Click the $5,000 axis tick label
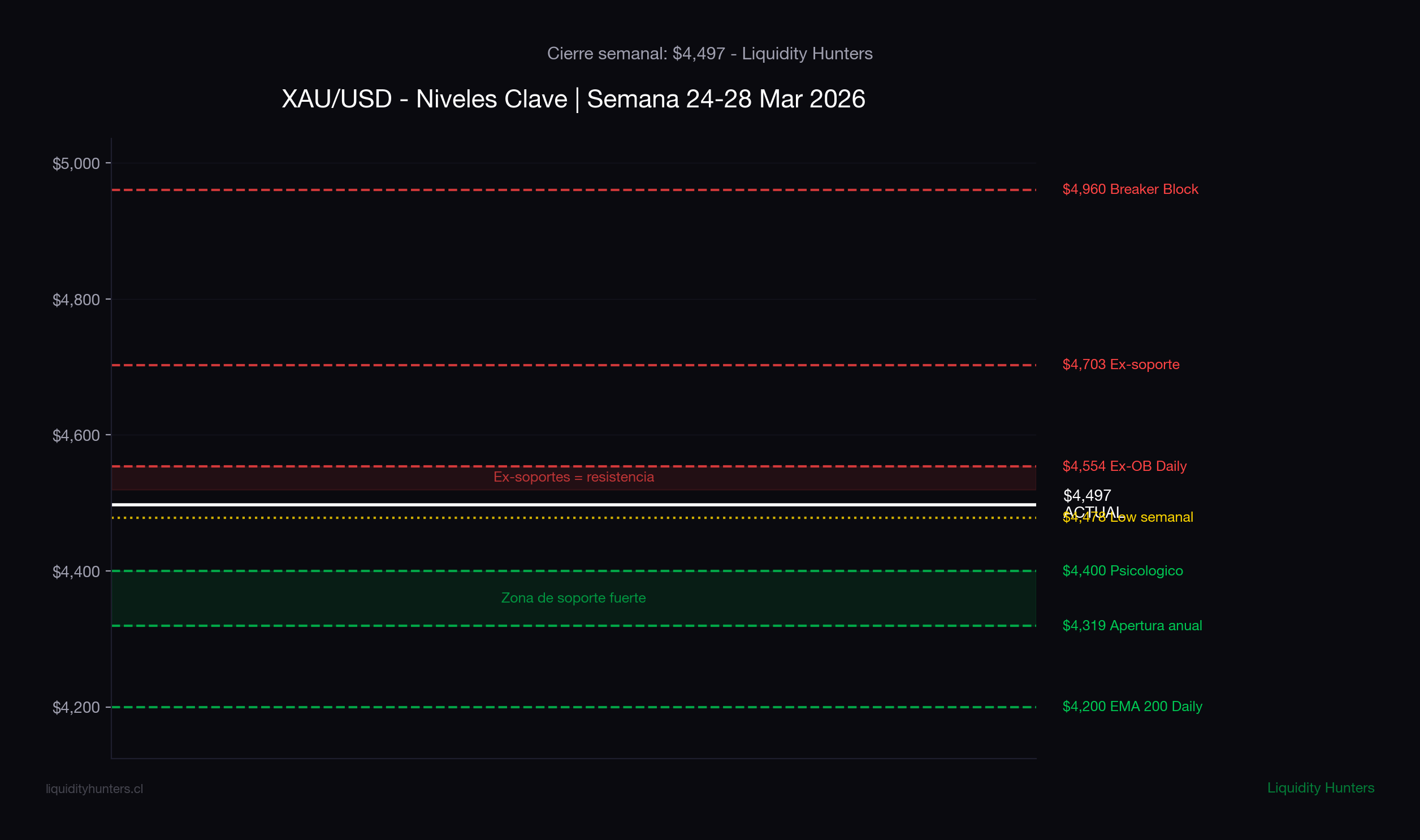This screenshot has width=1420, height=840. pos(76,163)
